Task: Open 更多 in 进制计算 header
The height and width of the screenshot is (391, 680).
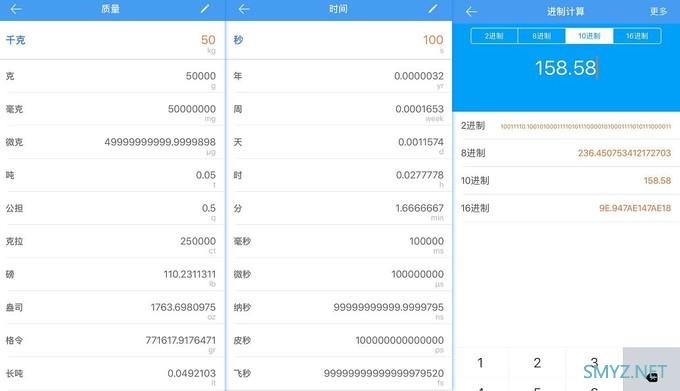Action: pyautogui.click(x=658, y=12)
